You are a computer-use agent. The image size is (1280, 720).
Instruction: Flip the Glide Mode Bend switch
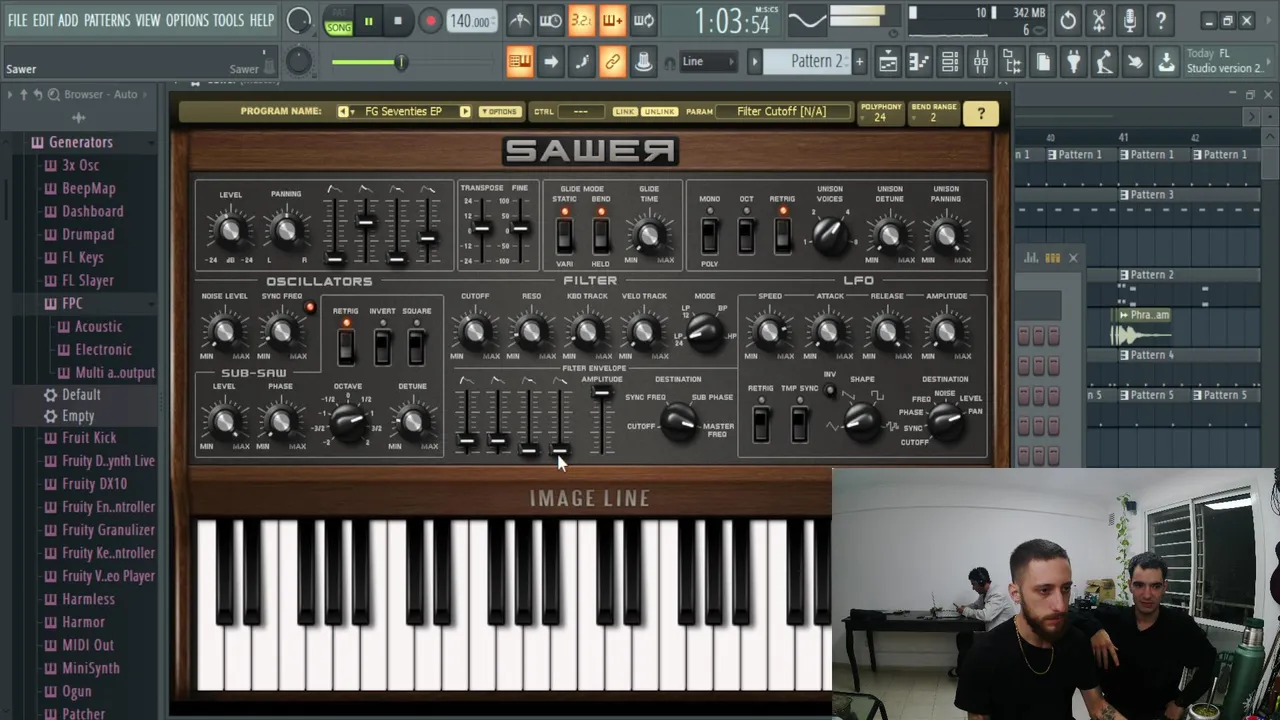coord(600,236)
